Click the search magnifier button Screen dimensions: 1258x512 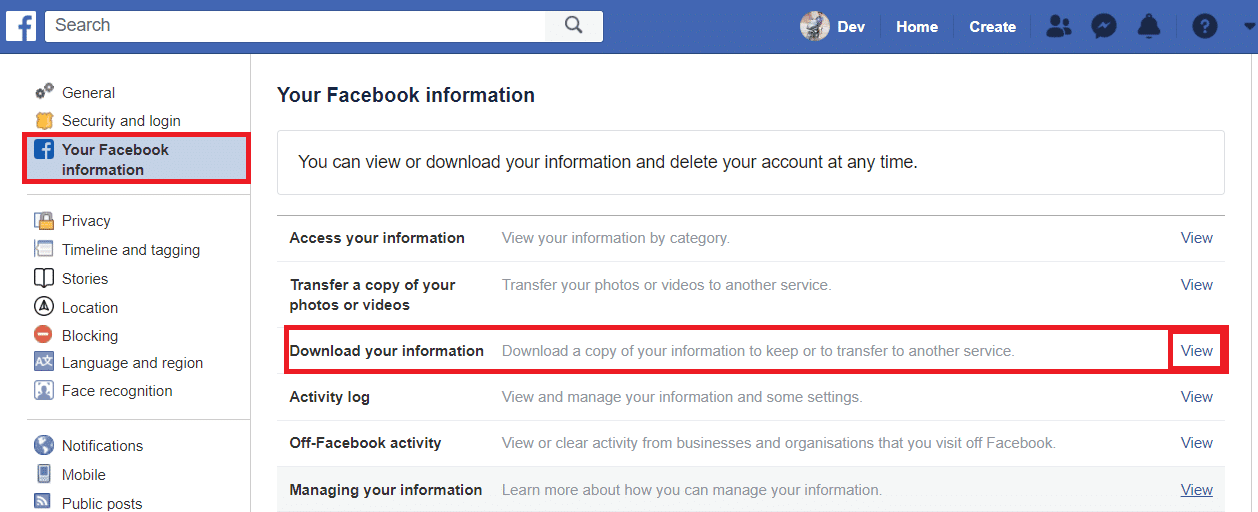[573, 26]
